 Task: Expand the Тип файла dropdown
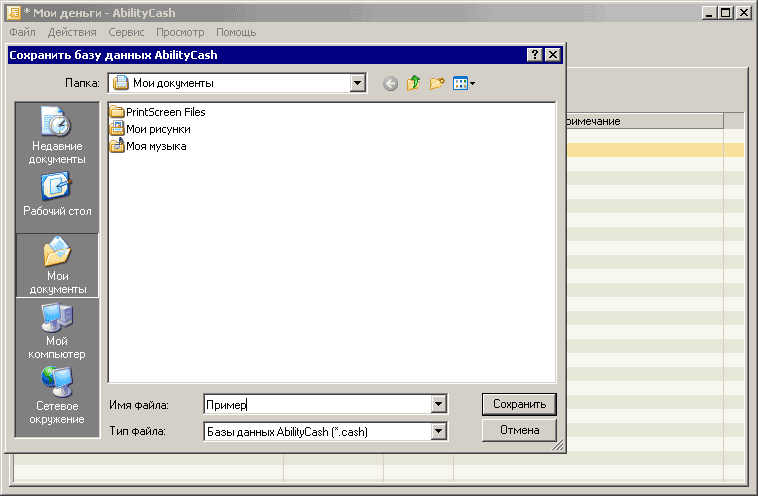(438, 432)
